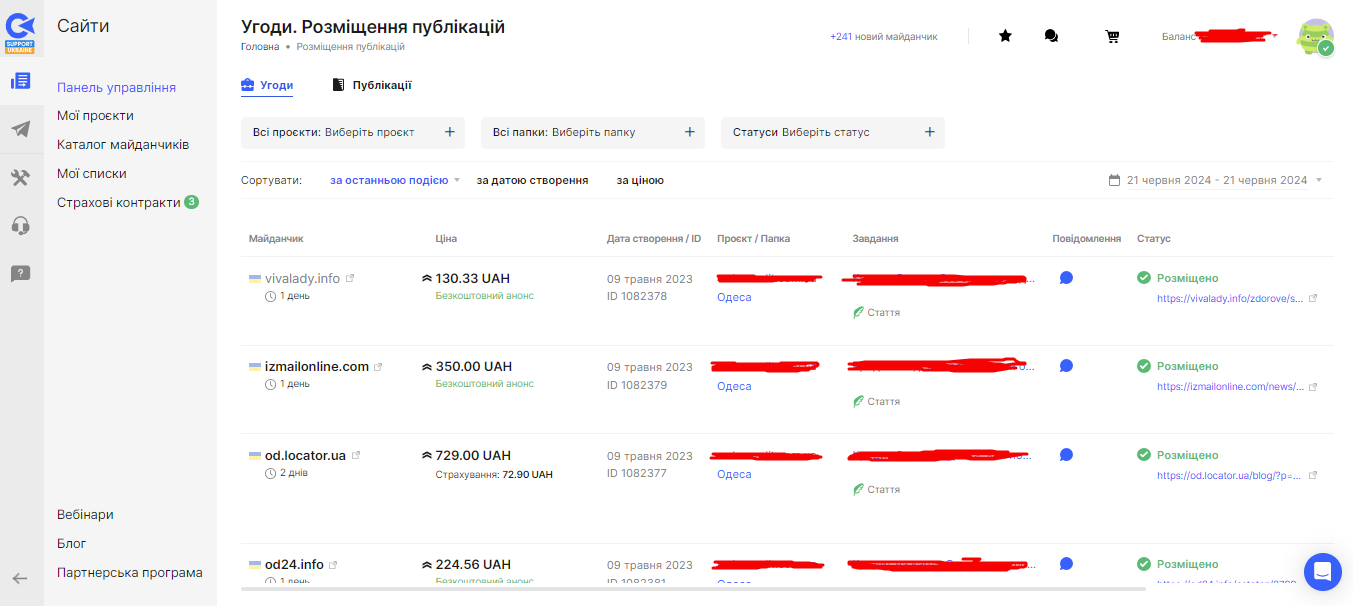This screenshot has width=1353, height=606.
Task: Open Мої списки in sidebar
Action: click(92, 174)
